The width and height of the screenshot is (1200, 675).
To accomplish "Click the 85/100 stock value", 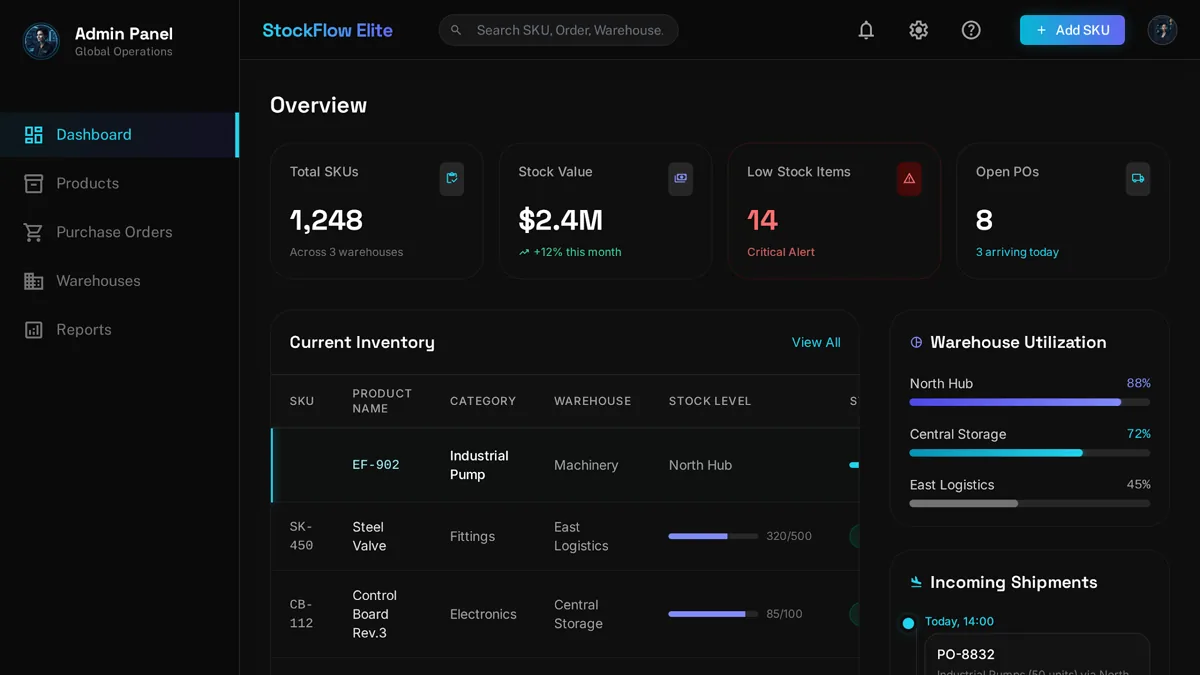I will coord(784,614).
